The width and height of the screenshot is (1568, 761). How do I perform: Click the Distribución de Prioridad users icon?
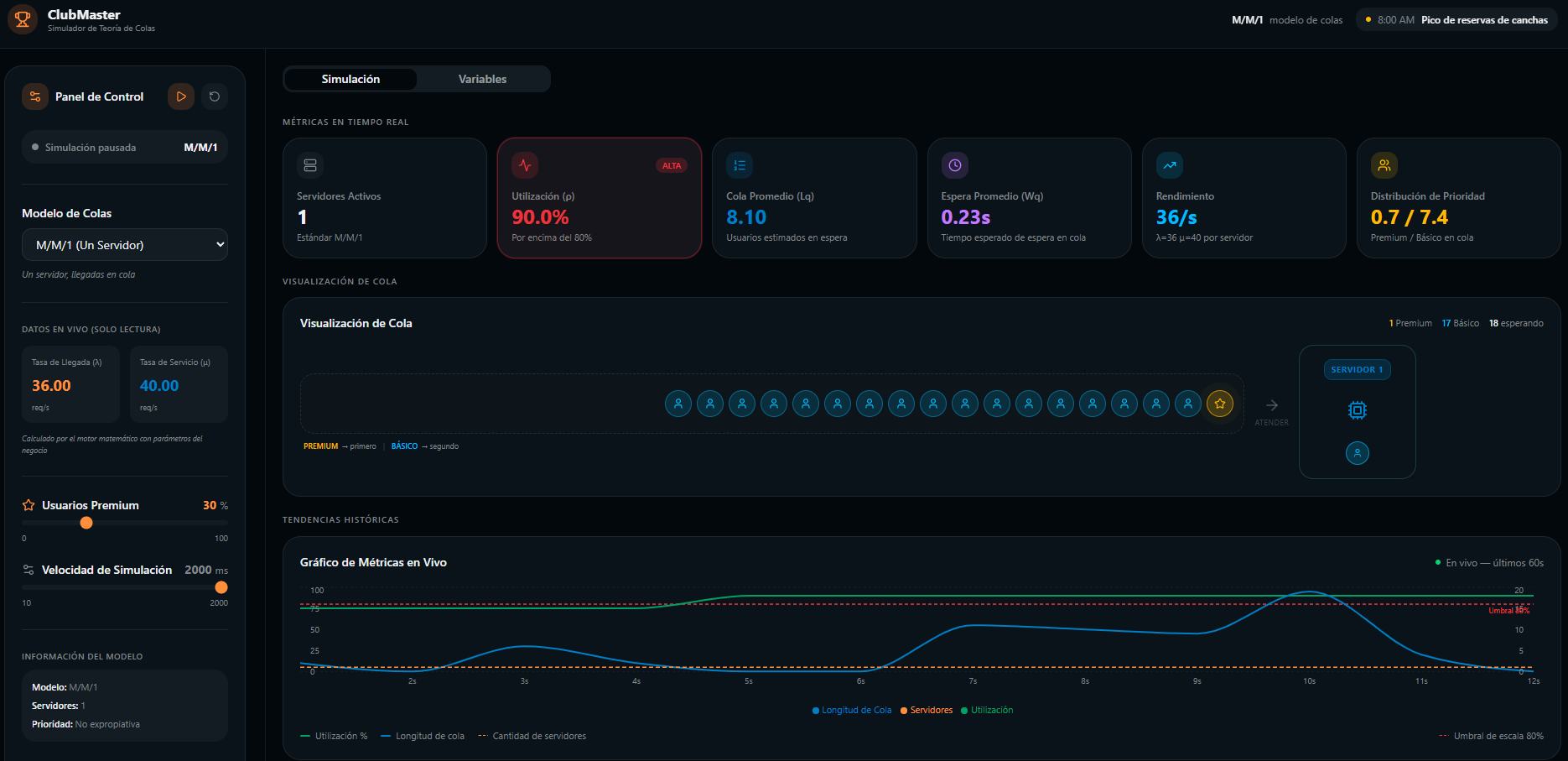[1384, 165]
